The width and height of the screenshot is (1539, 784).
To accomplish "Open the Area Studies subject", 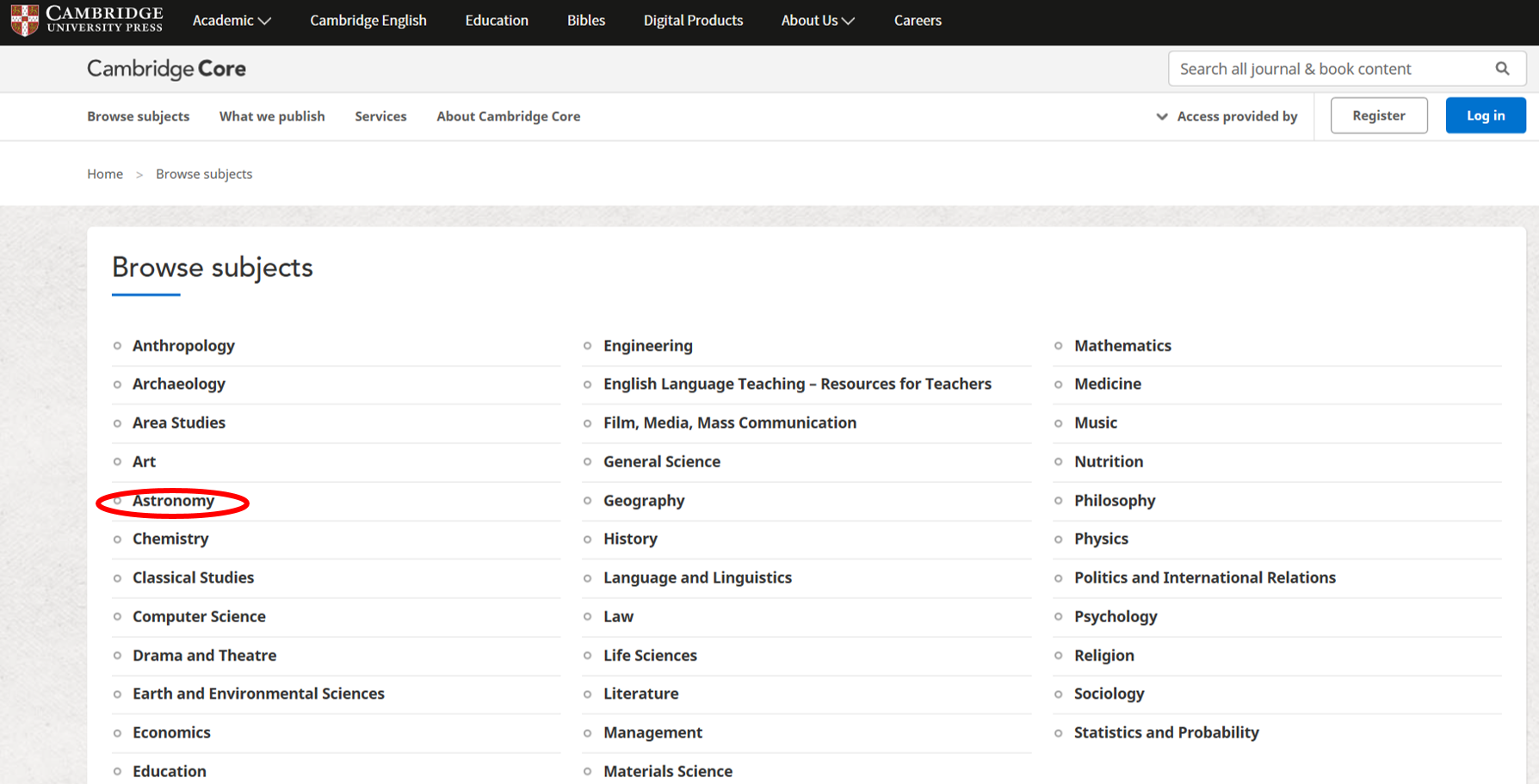I will click(x=179, y=423).
